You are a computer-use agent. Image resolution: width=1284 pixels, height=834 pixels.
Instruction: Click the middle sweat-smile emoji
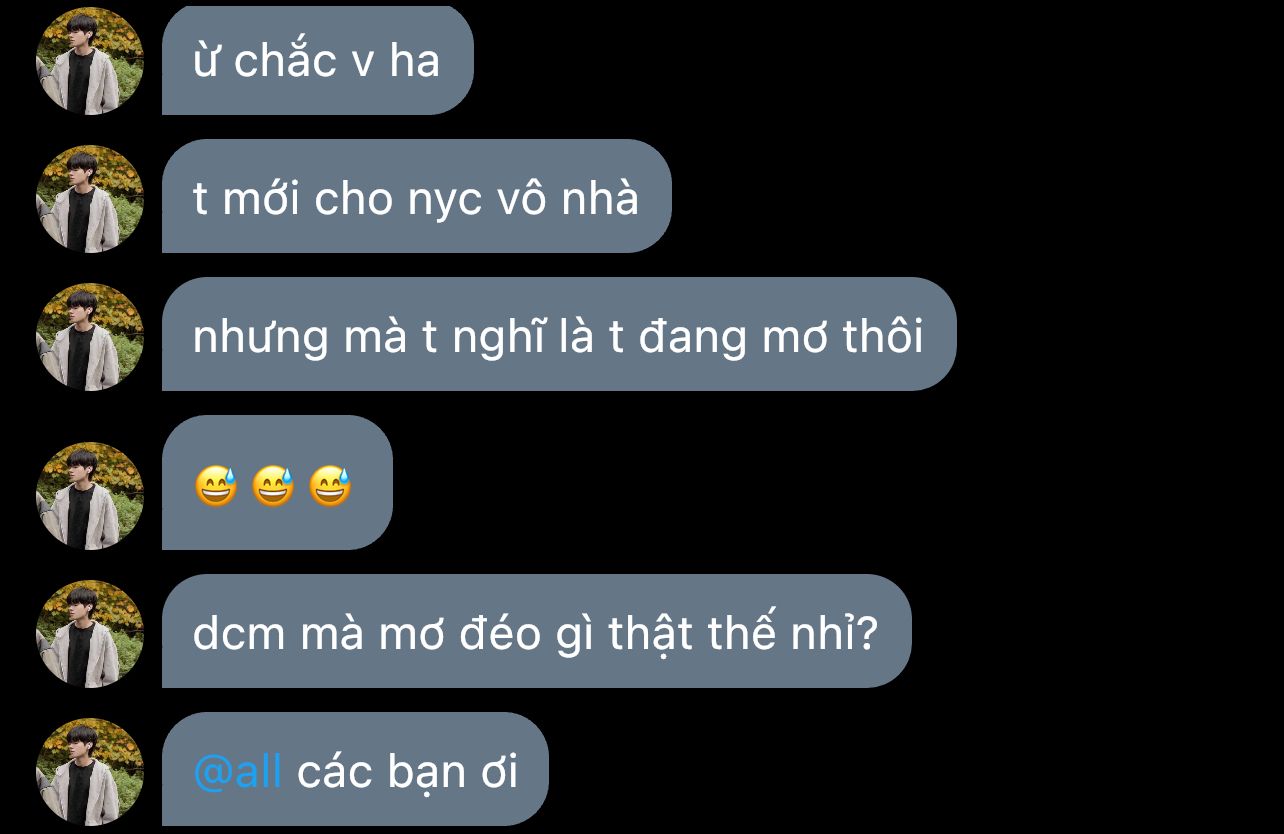point(273,488)
